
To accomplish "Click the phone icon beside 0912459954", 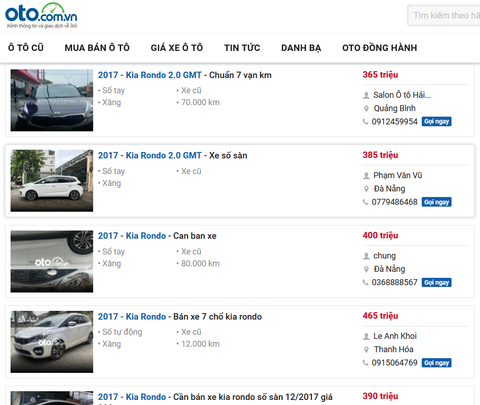I will [366, 122].
